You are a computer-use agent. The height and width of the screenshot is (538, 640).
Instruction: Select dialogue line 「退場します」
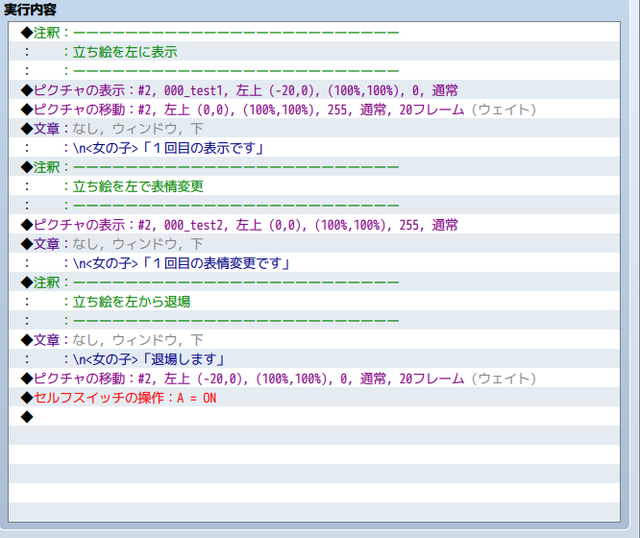[x=314, y=359]
